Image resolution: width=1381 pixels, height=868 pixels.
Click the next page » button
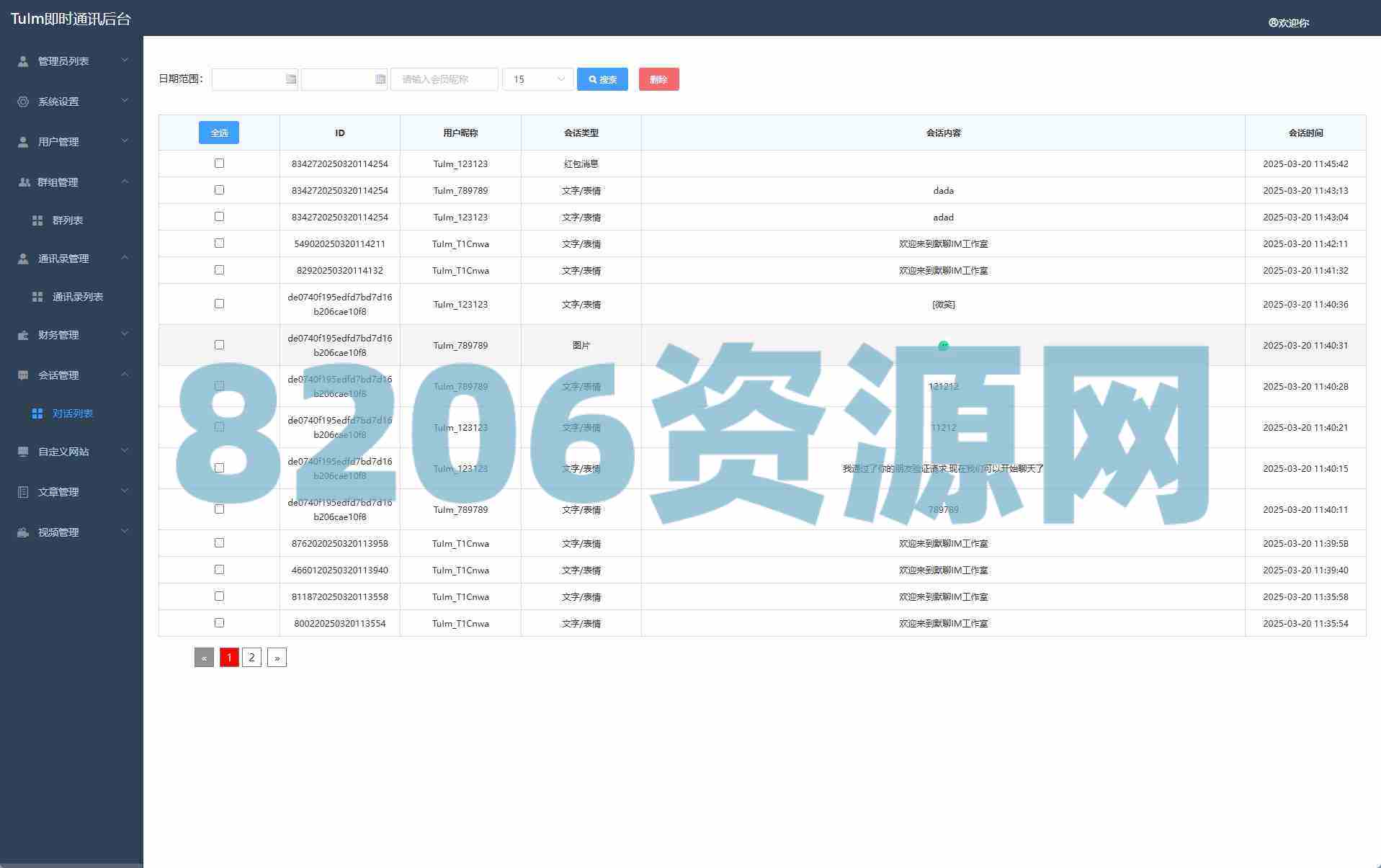(277, 658)
